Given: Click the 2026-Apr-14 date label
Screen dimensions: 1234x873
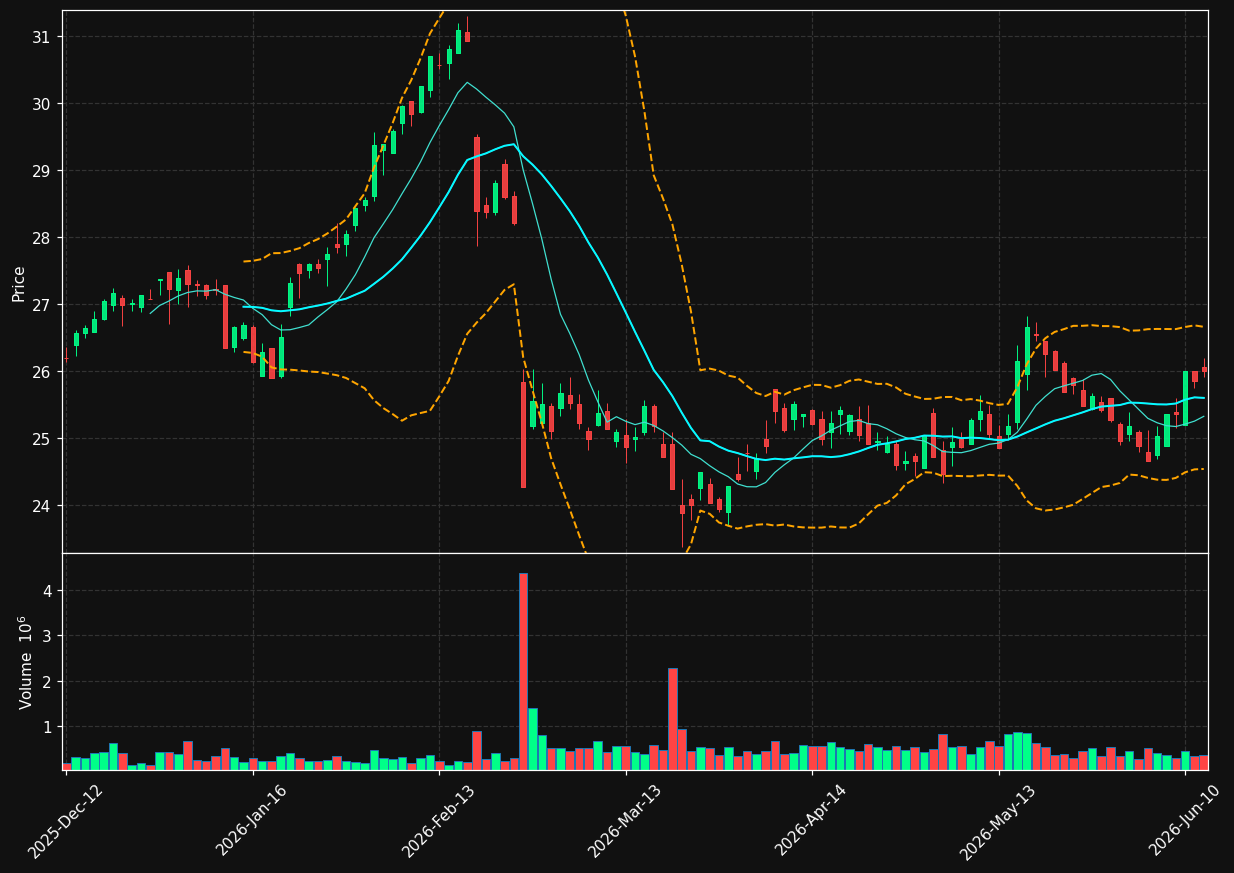Looking at the screenshot, I should click(812, 820).
